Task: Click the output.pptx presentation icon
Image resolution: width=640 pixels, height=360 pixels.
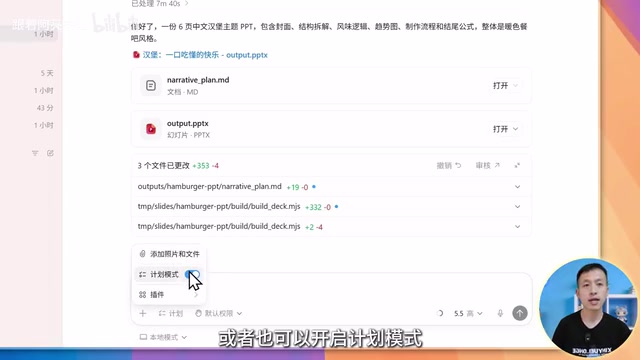Action: pyautogui.click(x=151, y=129)
